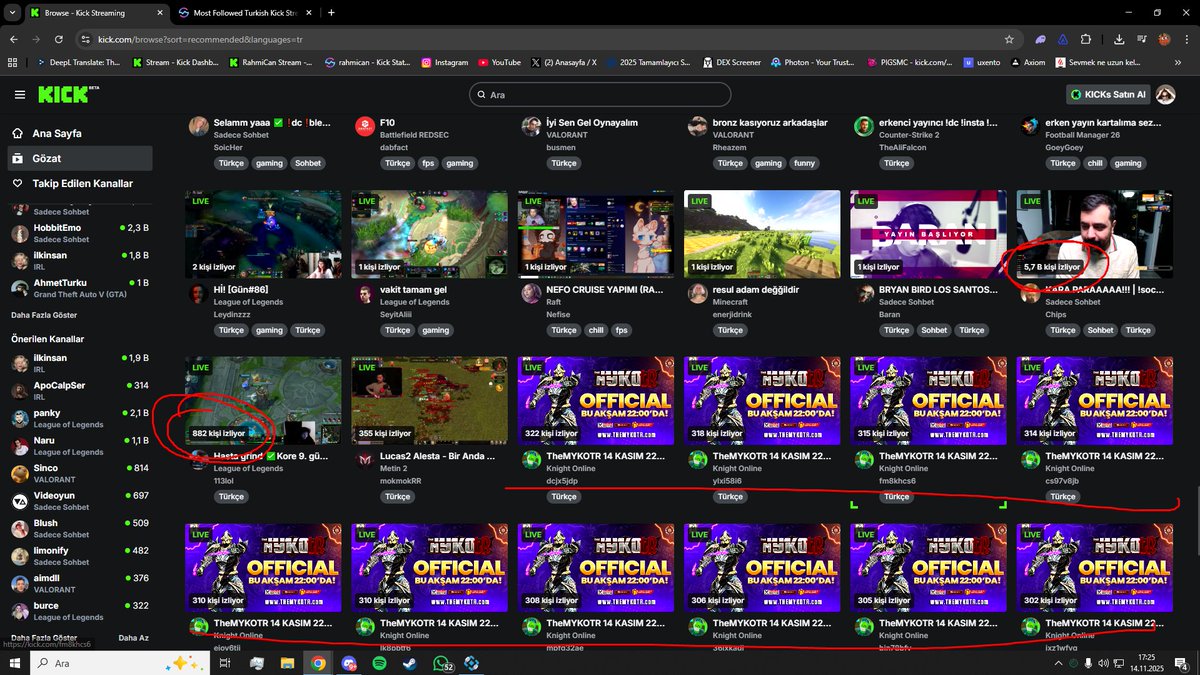Open Takip Edilen Kanallar heart item
The height and width of the screenshot is (675, 1200).
pyautogui.click(x=82, y=184)
